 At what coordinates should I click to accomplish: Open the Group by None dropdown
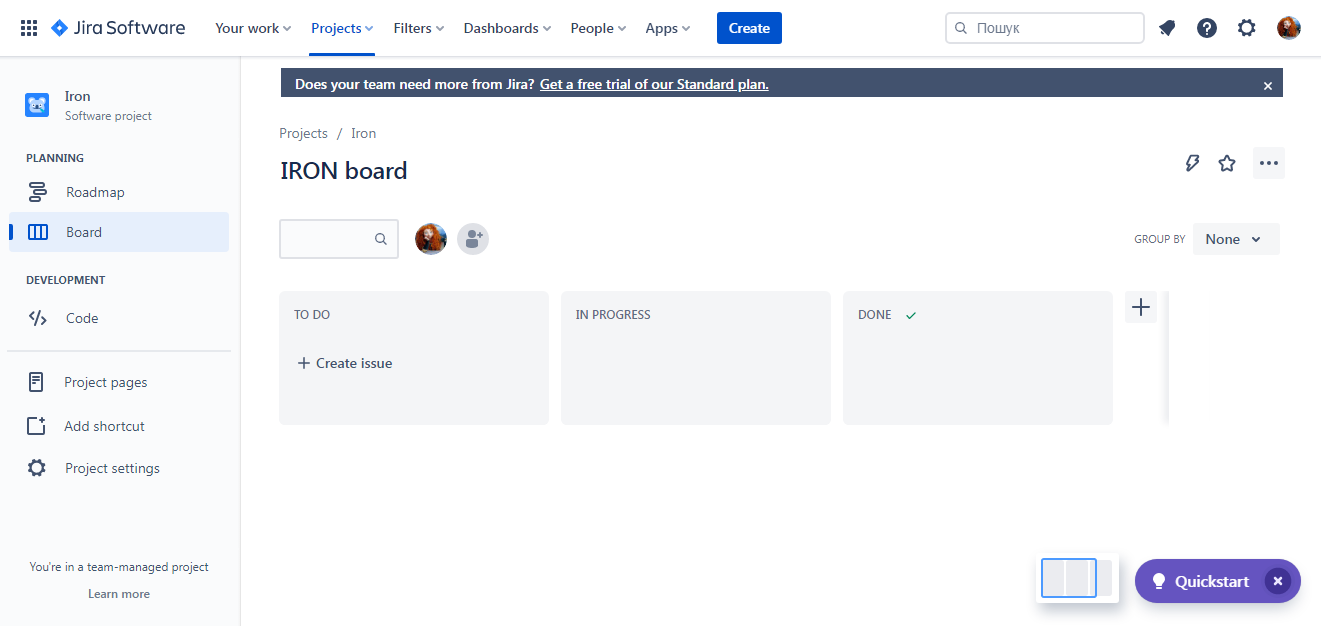pyautogui.click(x=1236, y=239)
